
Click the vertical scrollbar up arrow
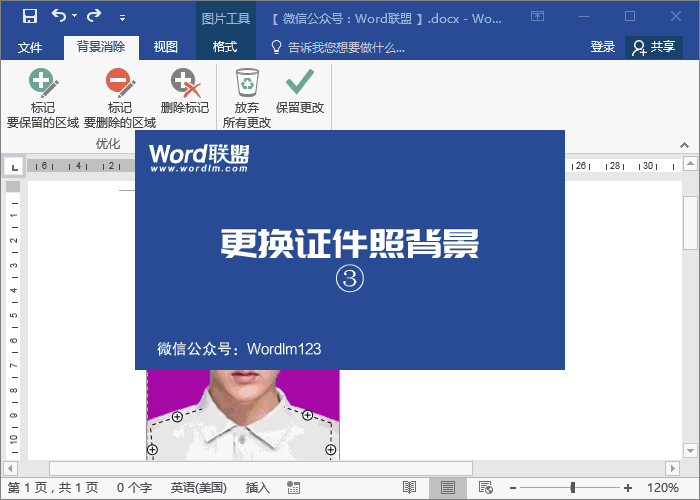pyautogui.click(x=690, y=164)
